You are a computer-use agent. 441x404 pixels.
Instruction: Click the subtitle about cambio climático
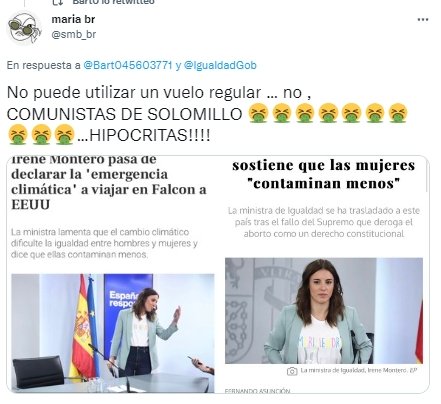(x=104, y=243)
